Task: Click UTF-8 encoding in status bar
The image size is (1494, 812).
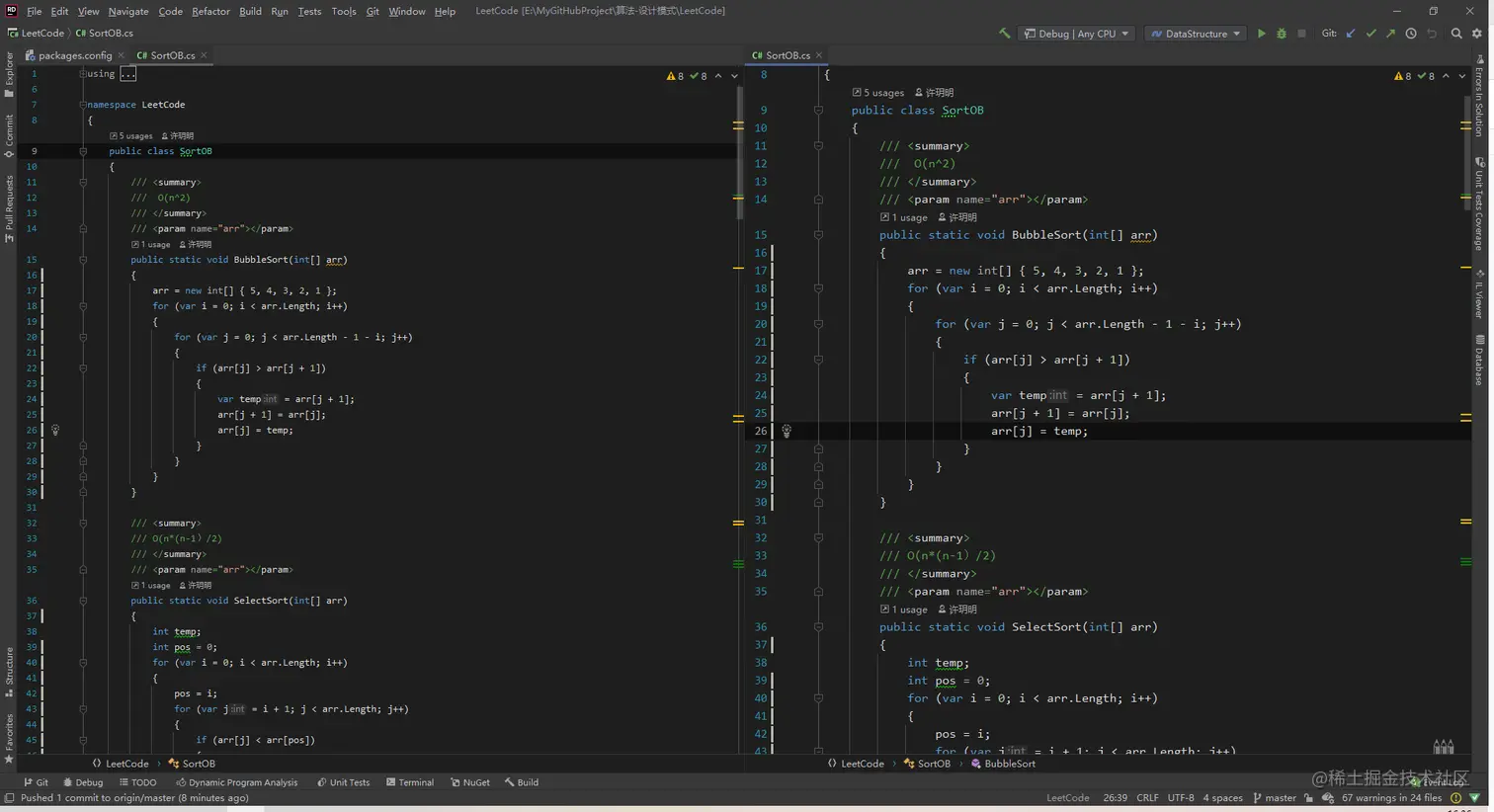Action: pos(1181,798)
